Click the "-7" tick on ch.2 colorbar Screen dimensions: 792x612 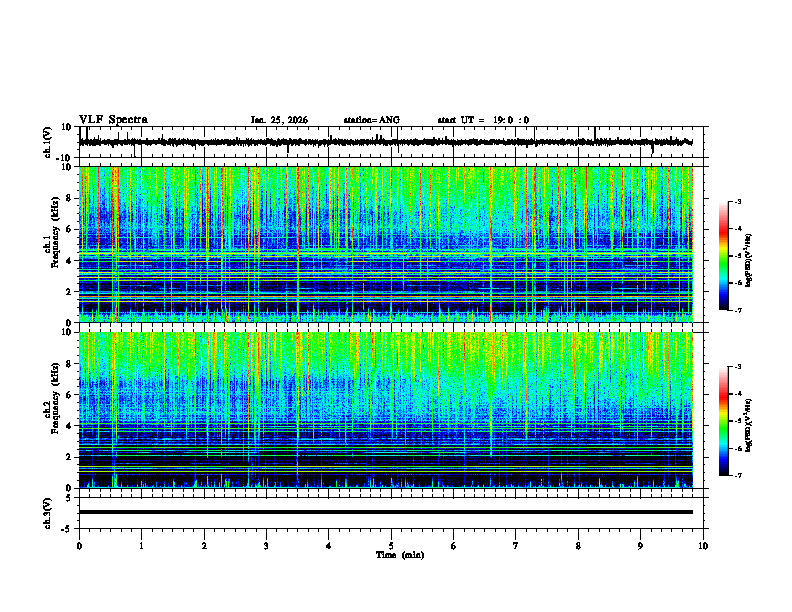pos(738,475)
